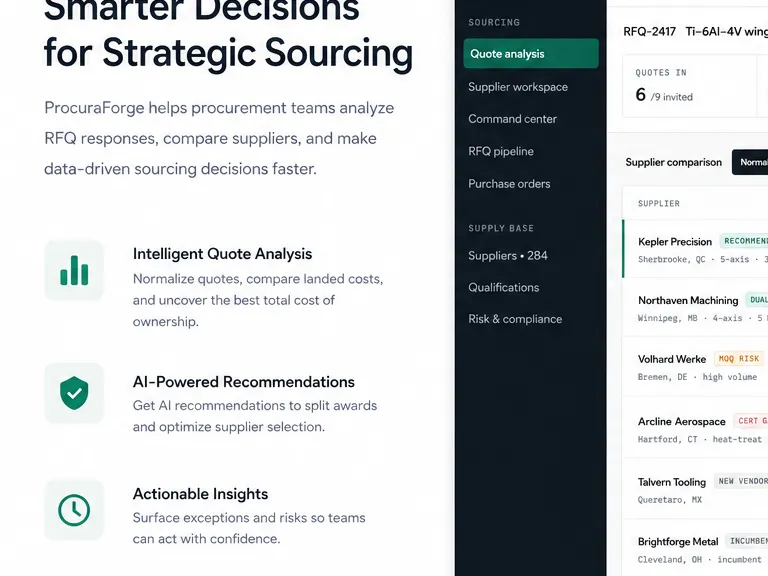Click the INCUMBENT badge on Brightforge Metal
Image resolution: width=768 pixels, height=576 pixels.
746,541
